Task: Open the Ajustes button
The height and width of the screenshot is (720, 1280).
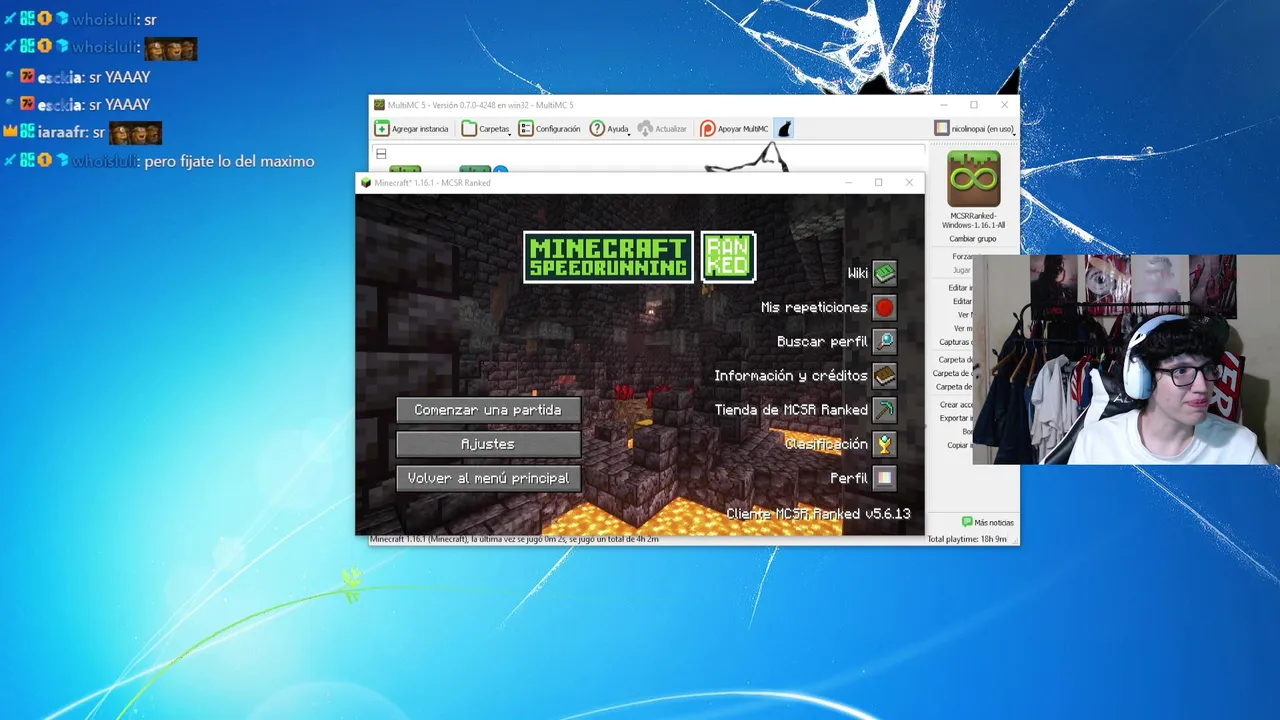Action: tap(488, 444)
